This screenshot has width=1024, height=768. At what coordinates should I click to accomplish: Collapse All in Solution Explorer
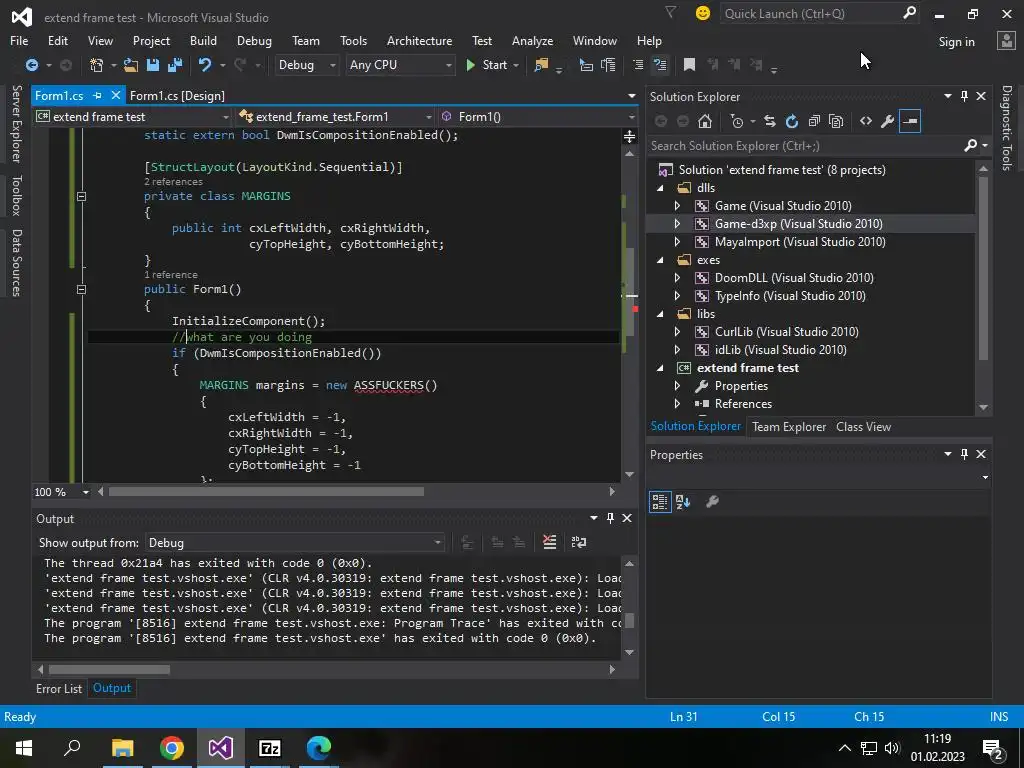coord(814,121)
